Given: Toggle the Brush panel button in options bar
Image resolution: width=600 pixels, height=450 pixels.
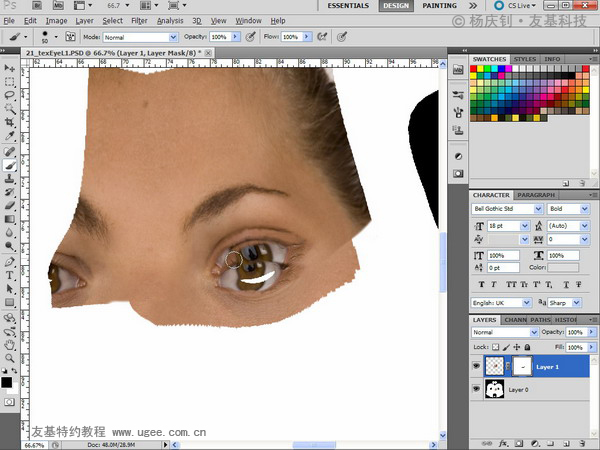Looking at the screenshot, I should [x=70, y=37].
